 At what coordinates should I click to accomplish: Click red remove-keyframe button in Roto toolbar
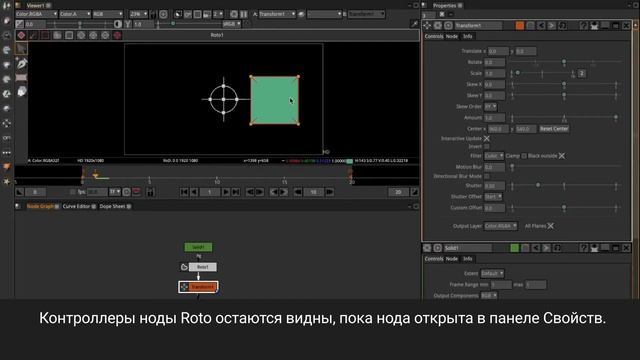(x=117, y=36)
